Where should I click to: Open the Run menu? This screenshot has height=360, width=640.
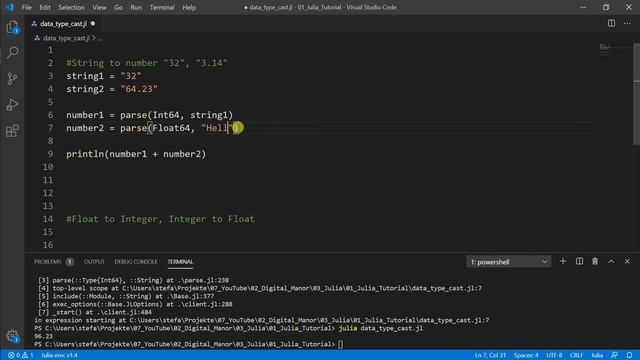(136, 7)
